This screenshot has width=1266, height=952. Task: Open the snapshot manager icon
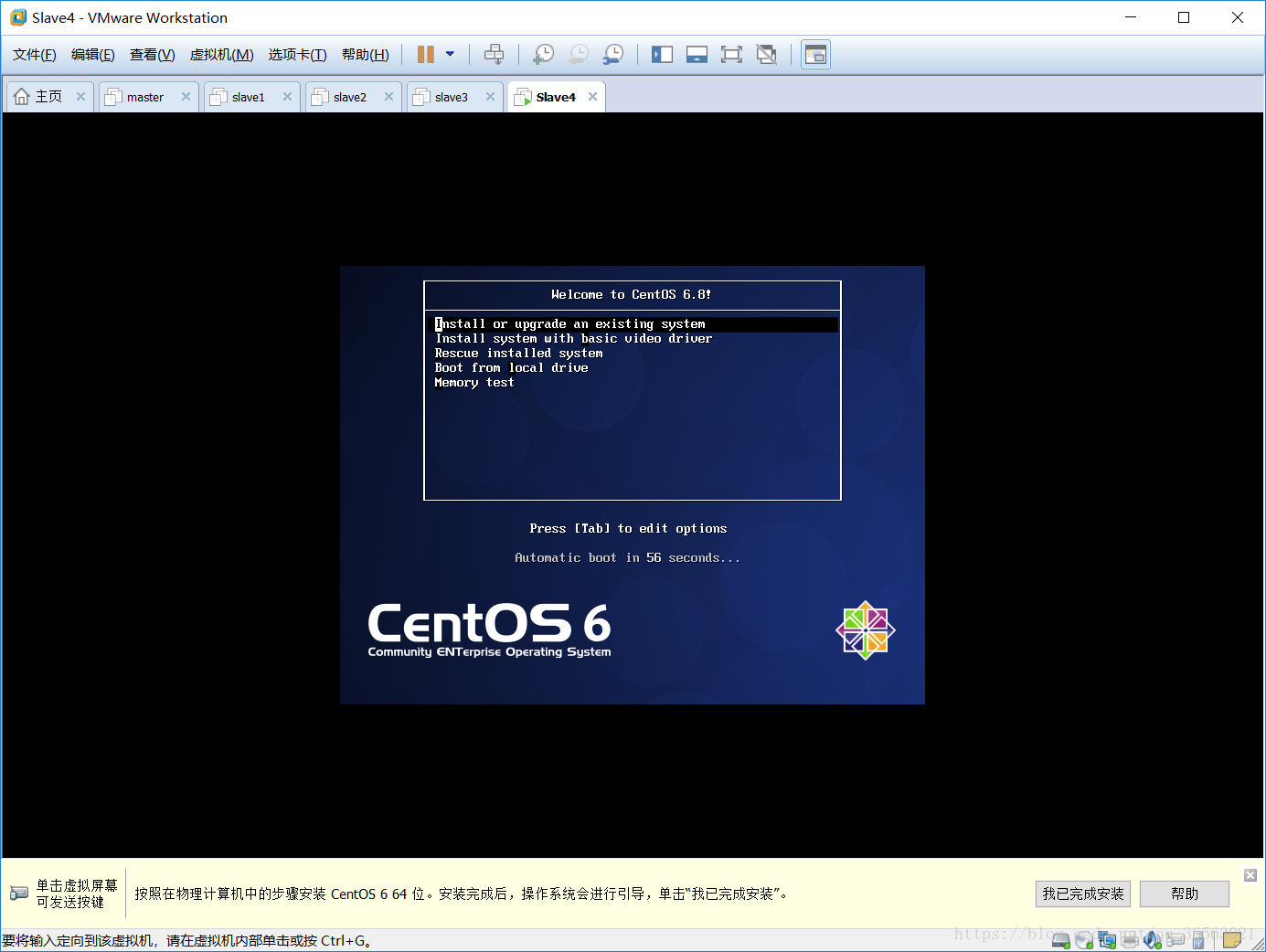pyautogui.click(x=613, y=55)
